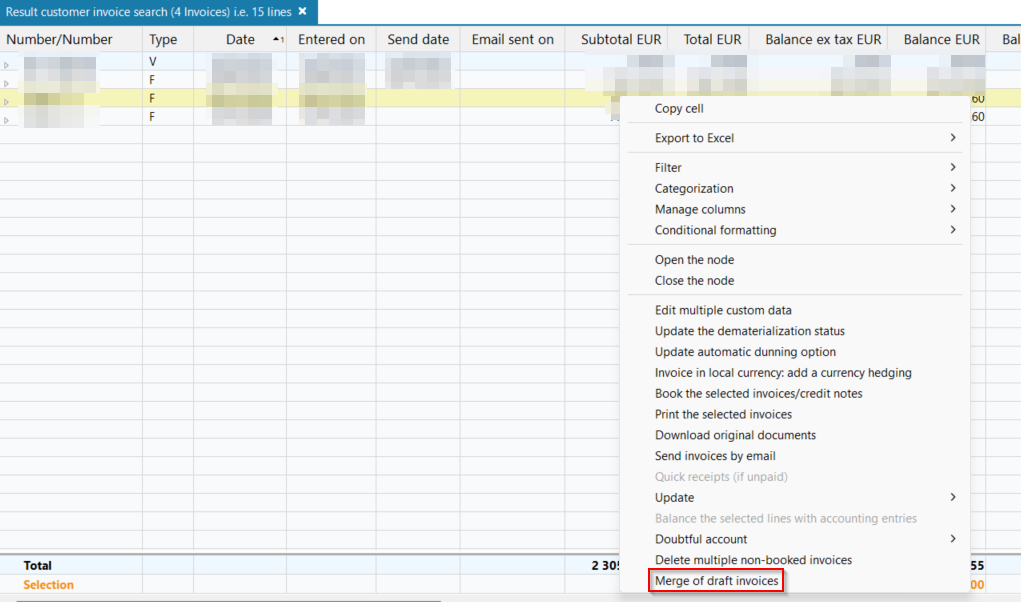Click the Subtotal EUR column header
The image size is (1021, 602).
click(621, 40)
